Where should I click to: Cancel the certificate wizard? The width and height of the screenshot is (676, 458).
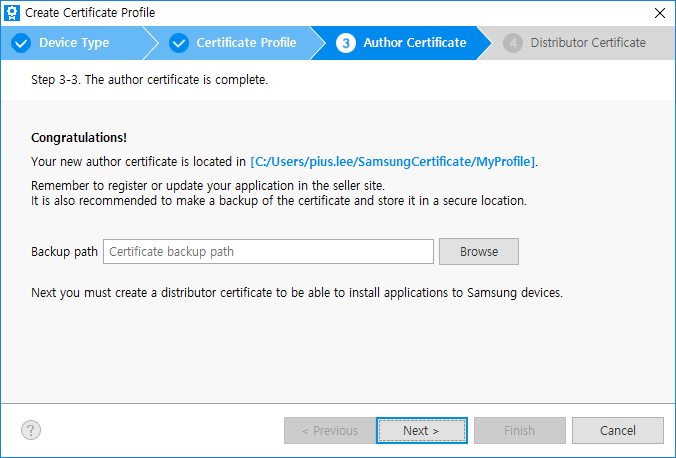617,430
